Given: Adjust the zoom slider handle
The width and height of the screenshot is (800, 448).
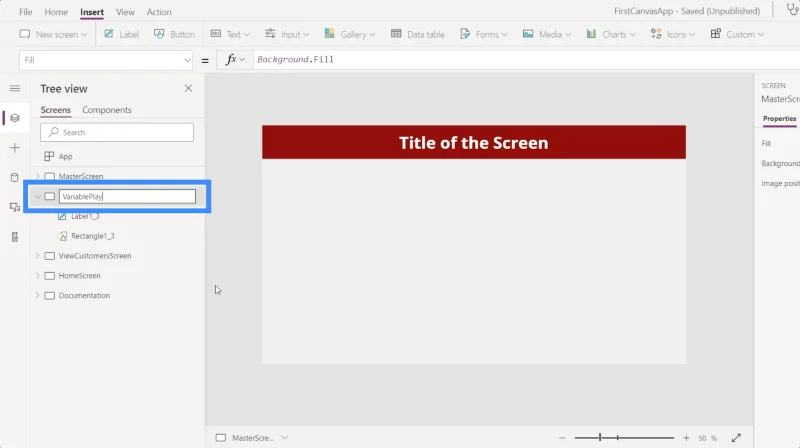Looking at the screenshot, I should point(600,437).
